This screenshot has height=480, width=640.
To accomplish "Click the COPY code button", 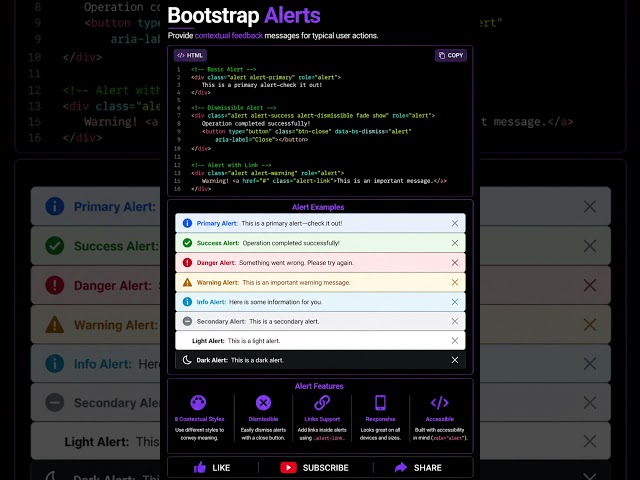I will click(x=451, y=55).
